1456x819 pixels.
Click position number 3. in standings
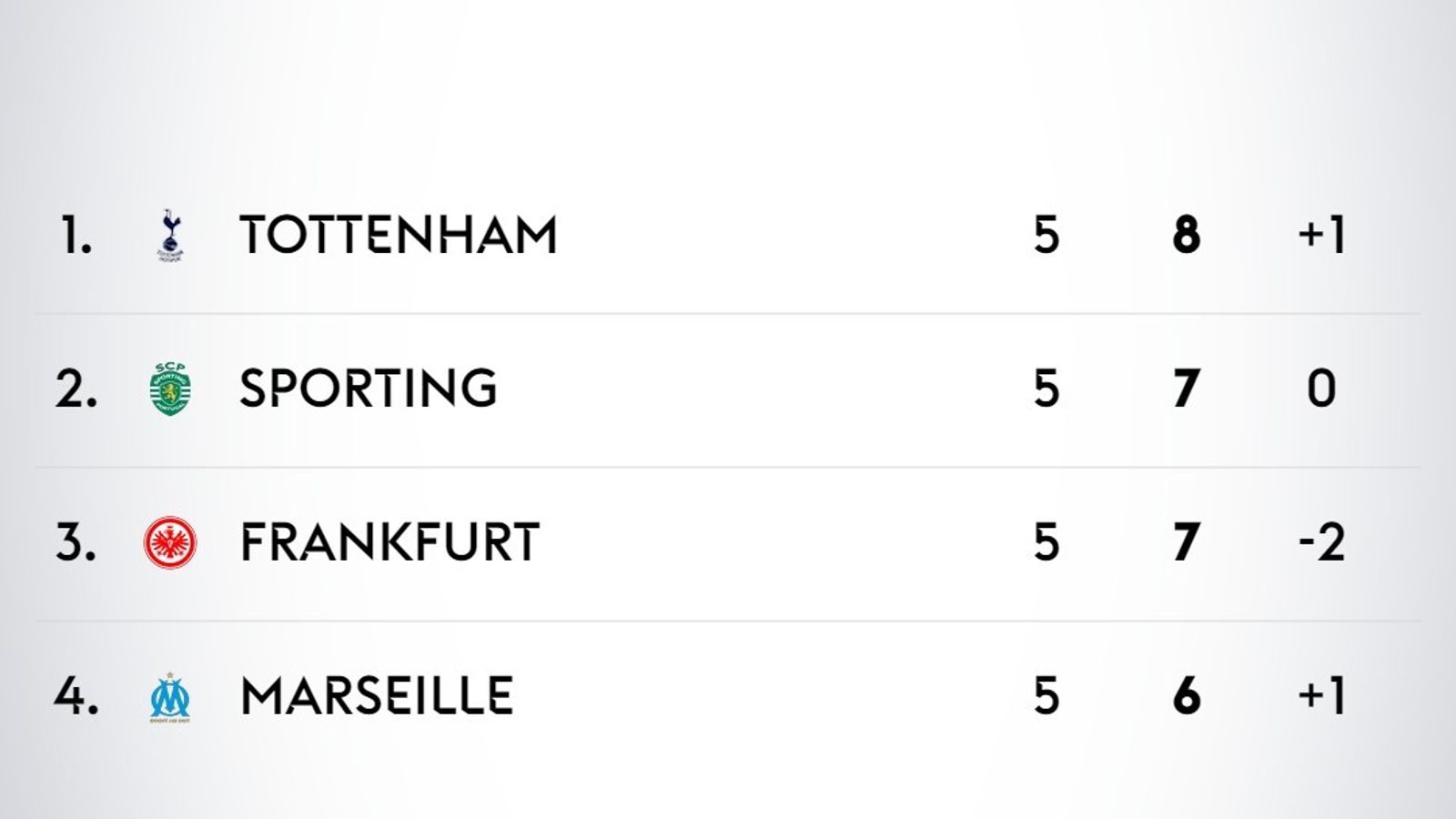pos(76,542)
